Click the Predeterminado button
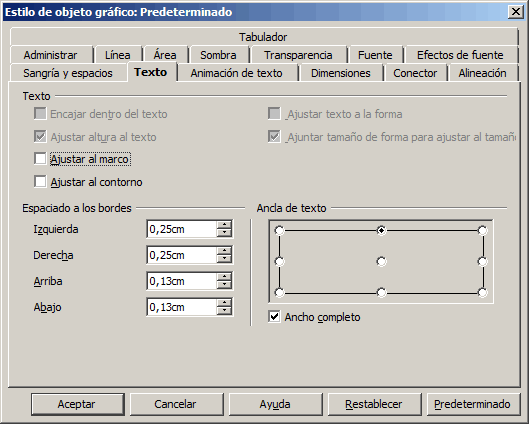529x424 pixels. point(473,404)
